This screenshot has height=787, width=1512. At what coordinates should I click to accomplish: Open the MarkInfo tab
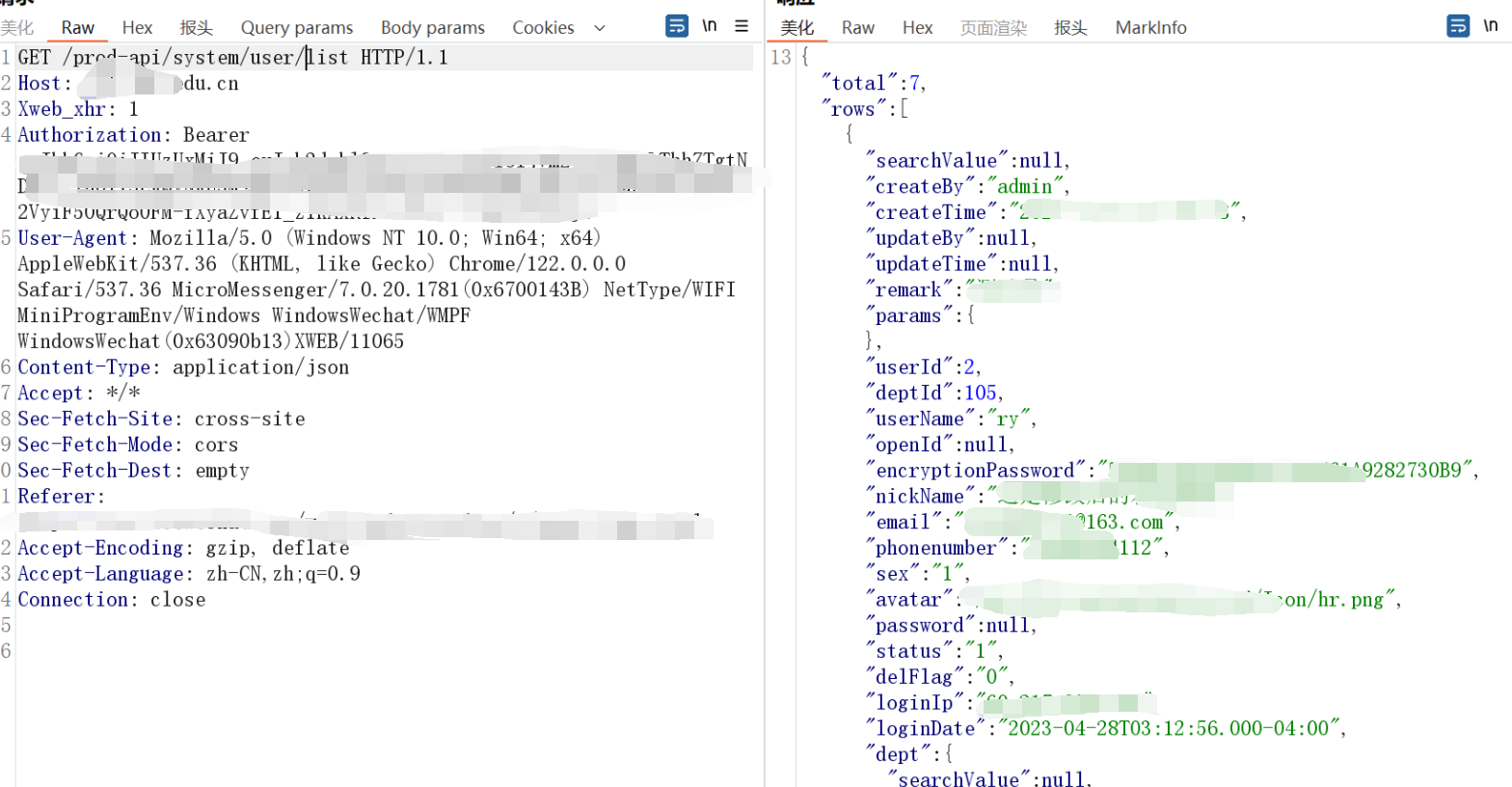pyautogui.click(x=1150, y=28)
